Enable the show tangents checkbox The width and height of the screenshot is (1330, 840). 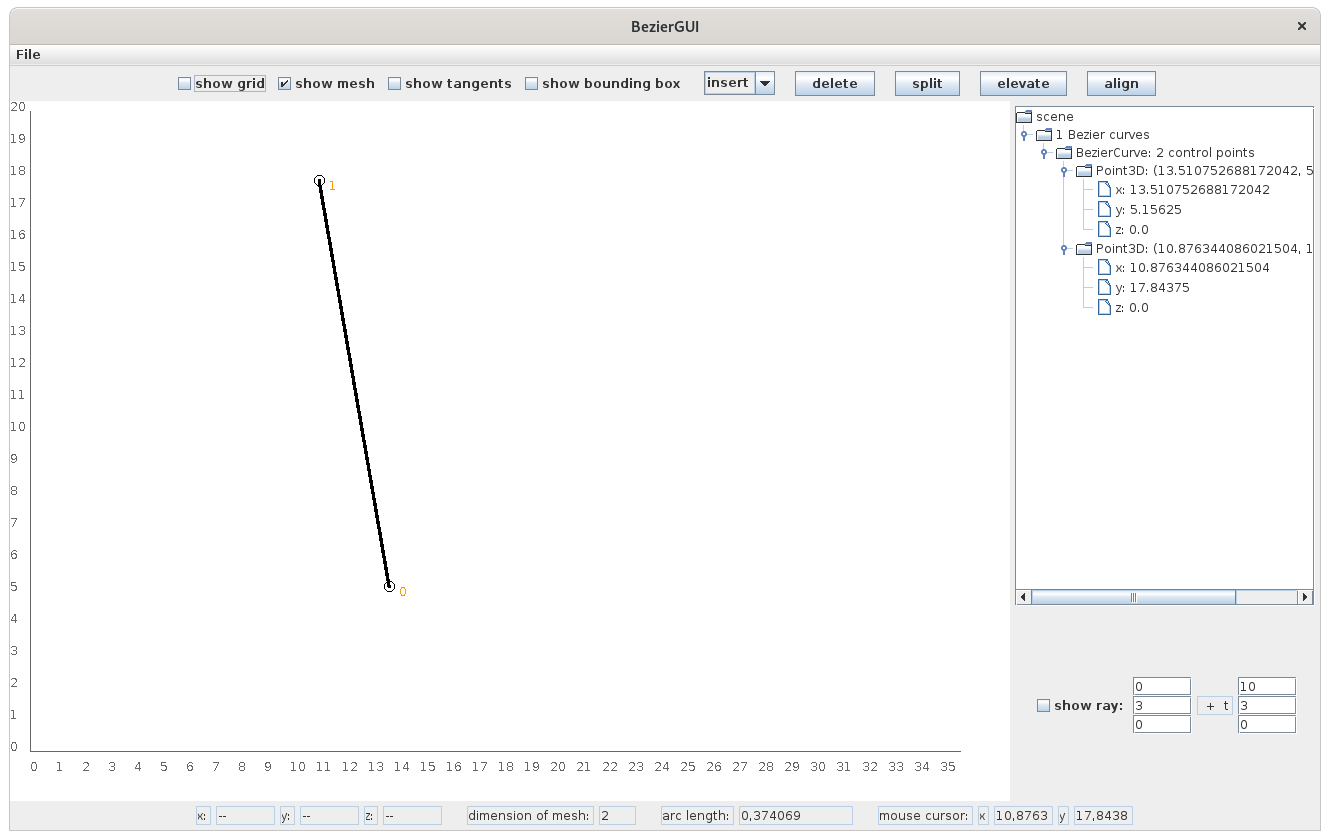[x=395, y=84]
